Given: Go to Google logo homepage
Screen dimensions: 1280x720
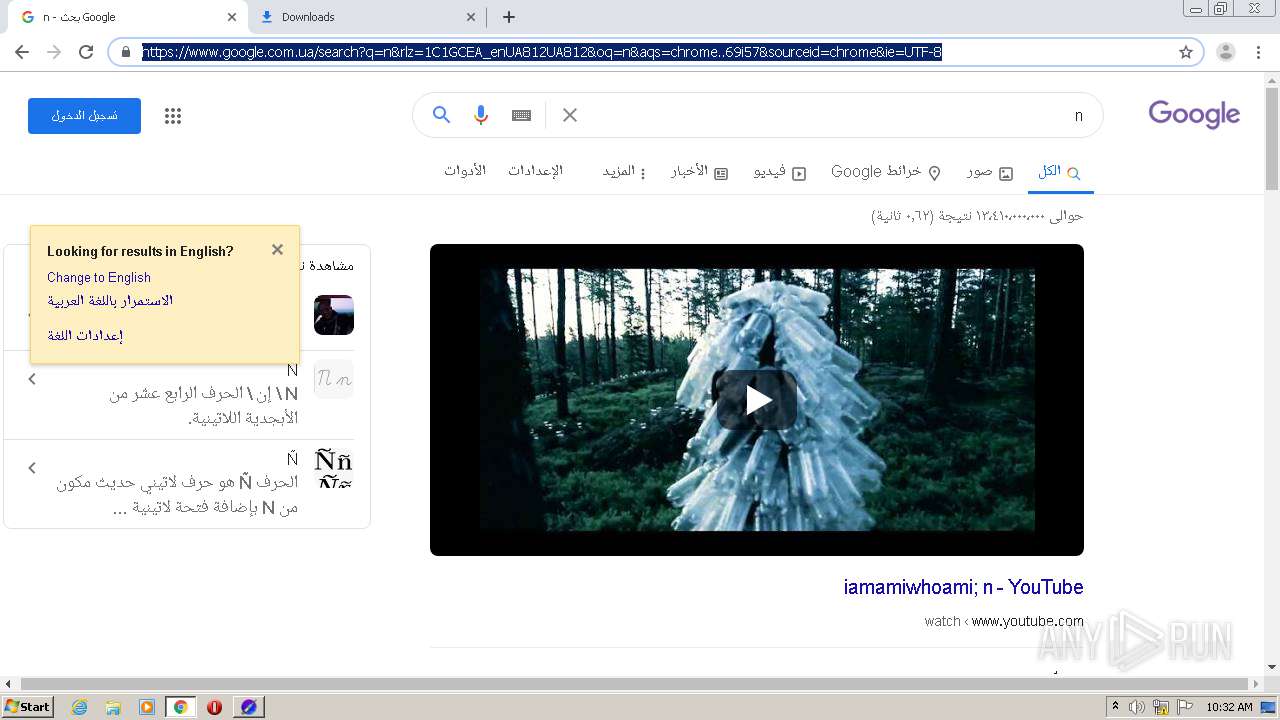Looking at the screenshot, I should 1194,114.
